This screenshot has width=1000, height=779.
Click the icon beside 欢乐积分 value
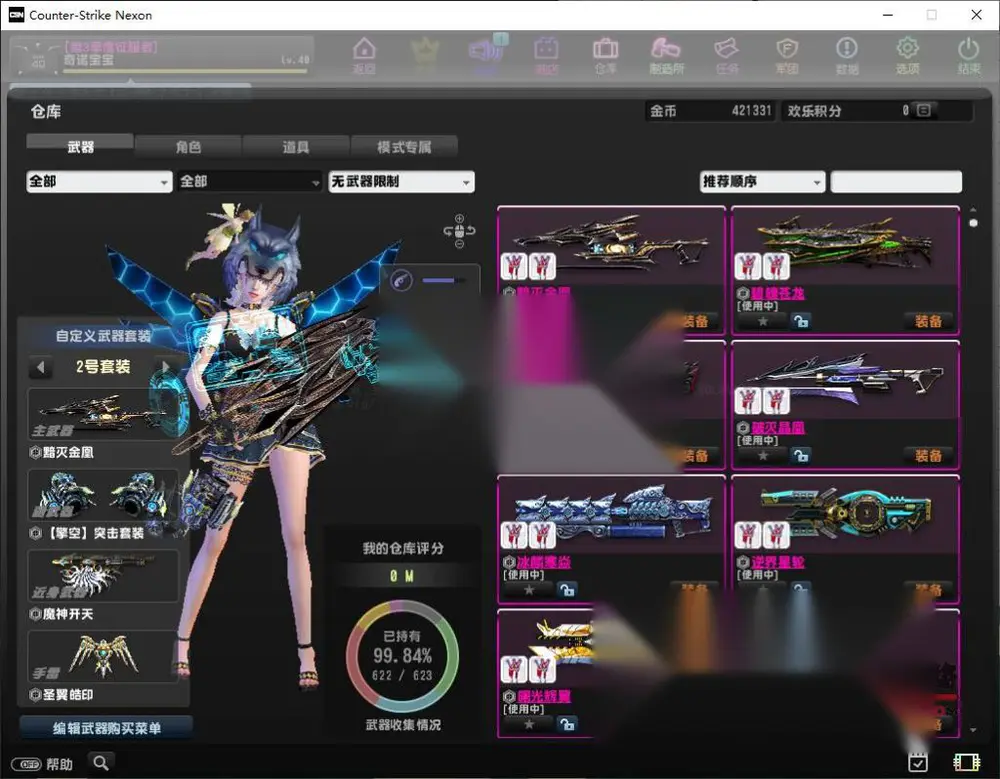[923, 110]
